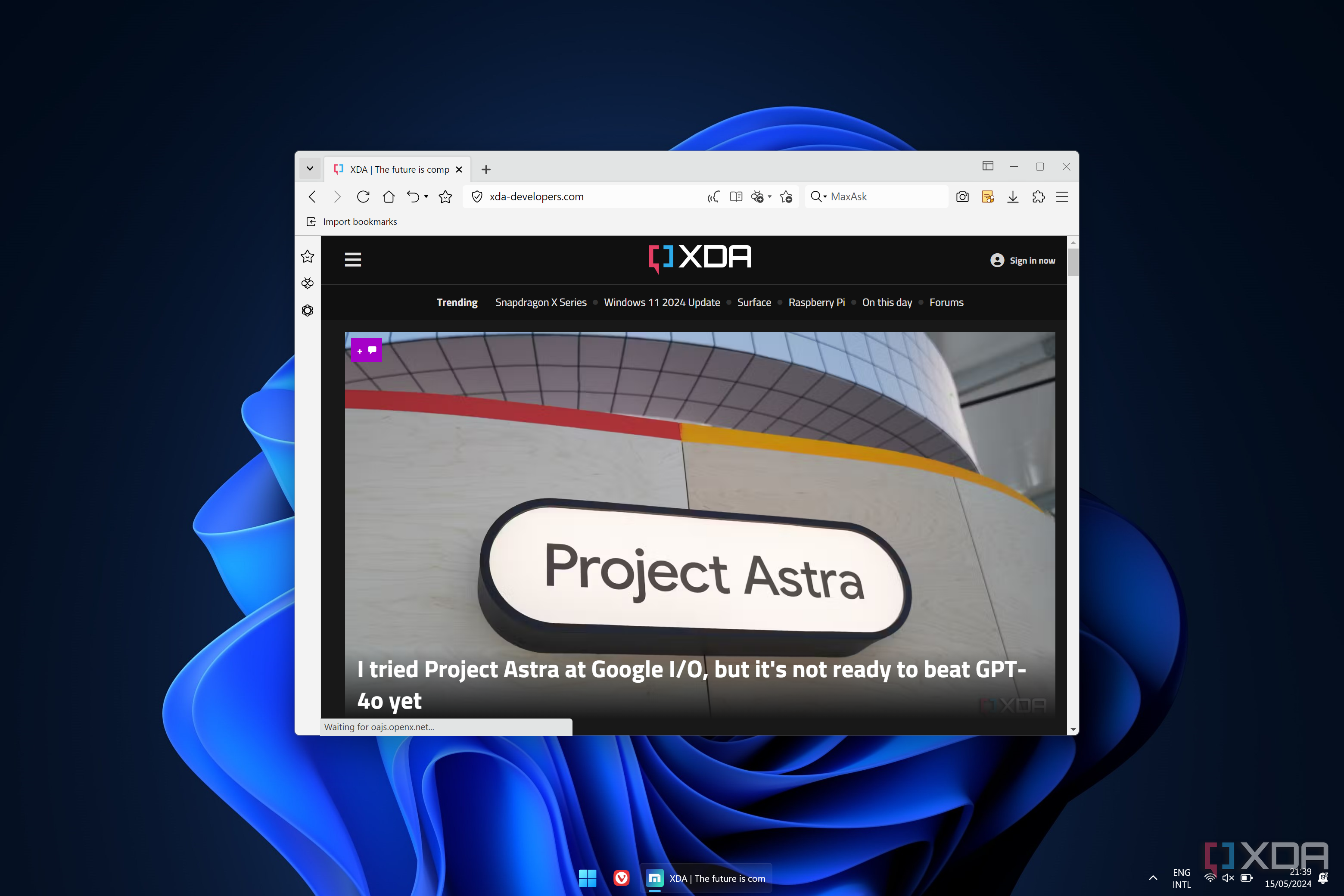The width and height of the screenshot is (1344, 896).
Task: Go forward with the forward arrow
Action: [337, 196]
